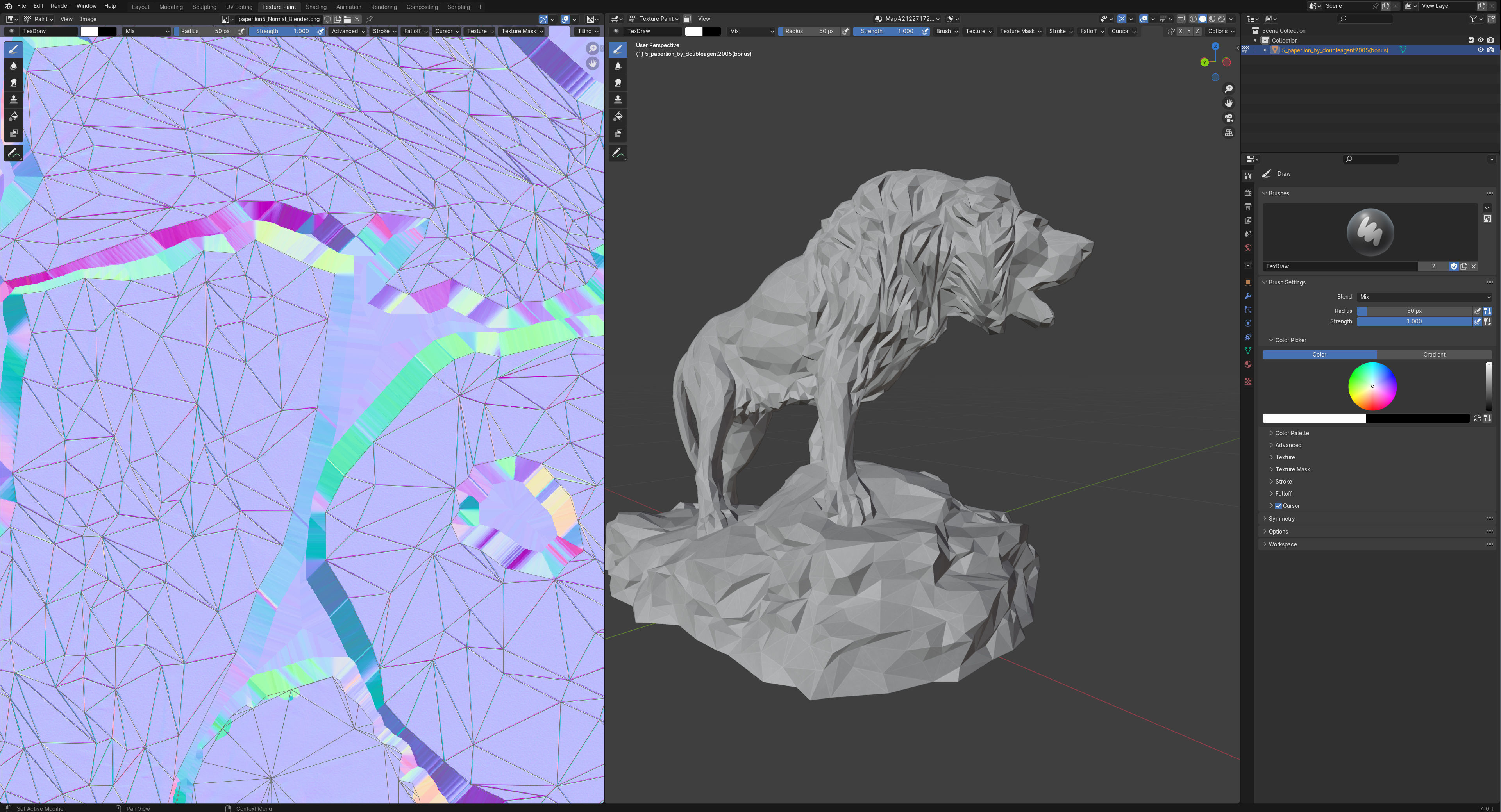Select the Fill tool in 3D viewport toolbar
The width and height of the screenshot is (1501, 812).
(618, 116)
